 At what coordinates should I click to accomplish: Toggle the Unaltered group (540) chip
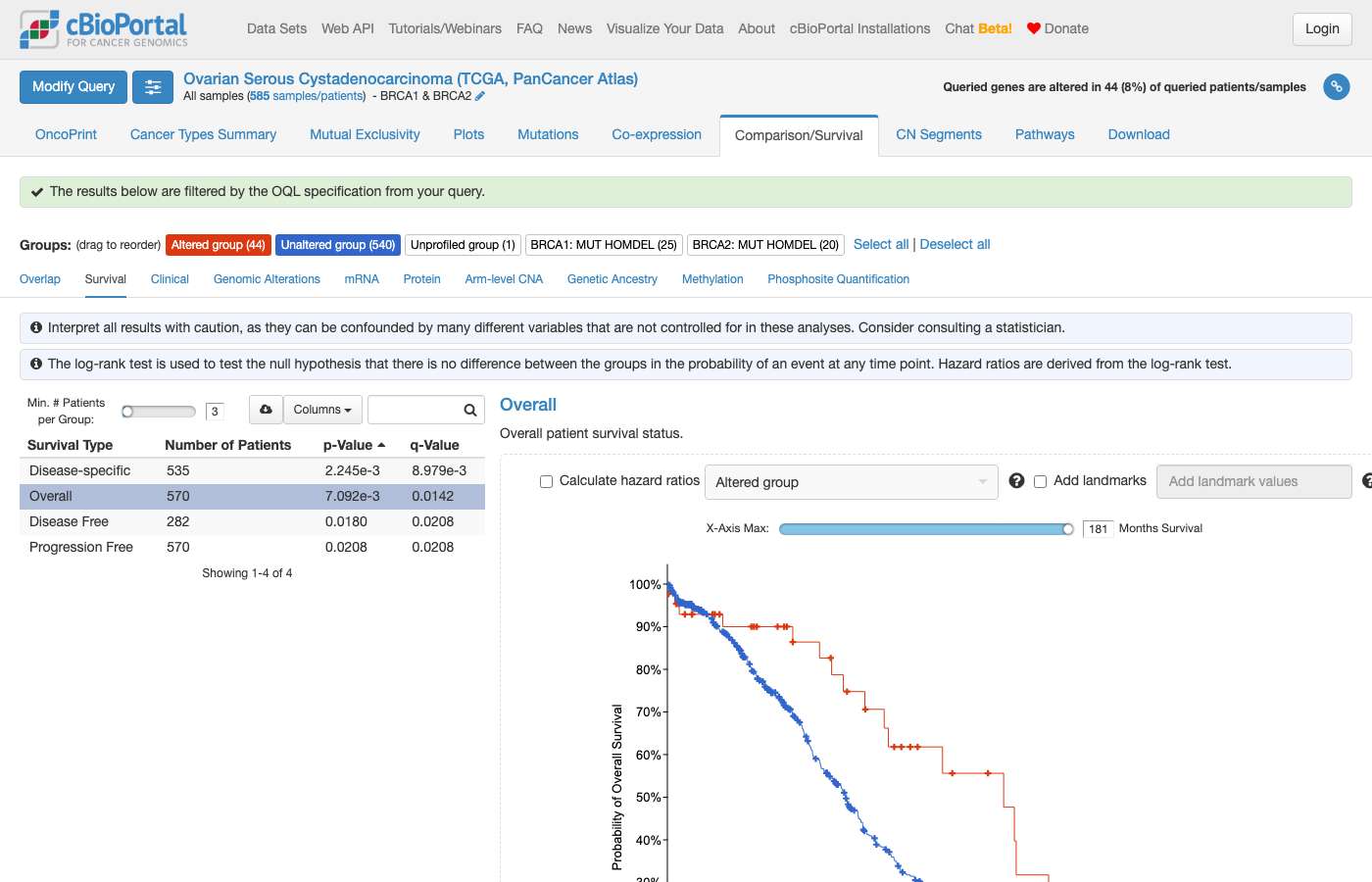338,245
